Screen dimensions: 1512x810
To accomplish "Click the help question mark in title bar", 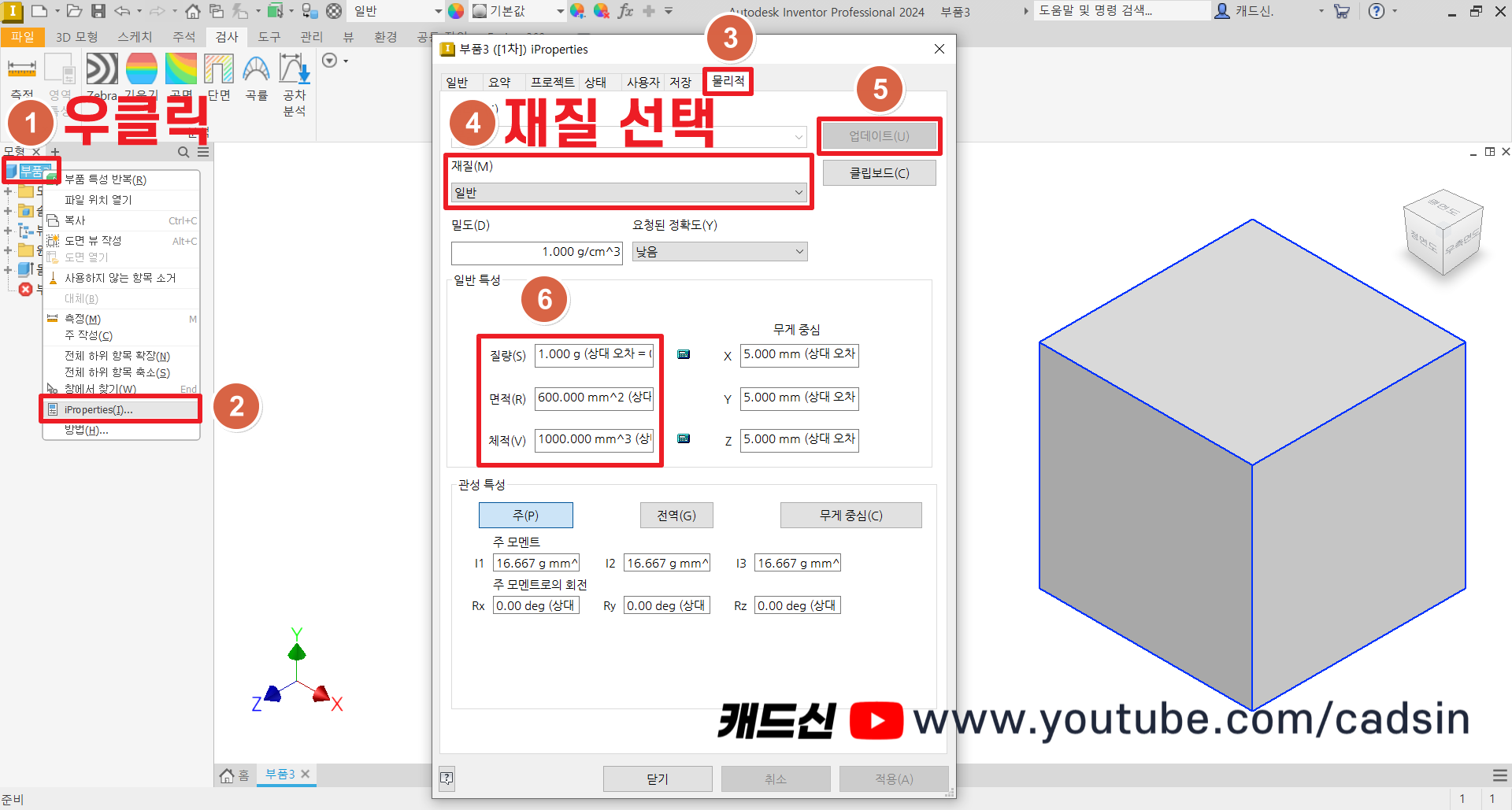I will pos(1377,11).
